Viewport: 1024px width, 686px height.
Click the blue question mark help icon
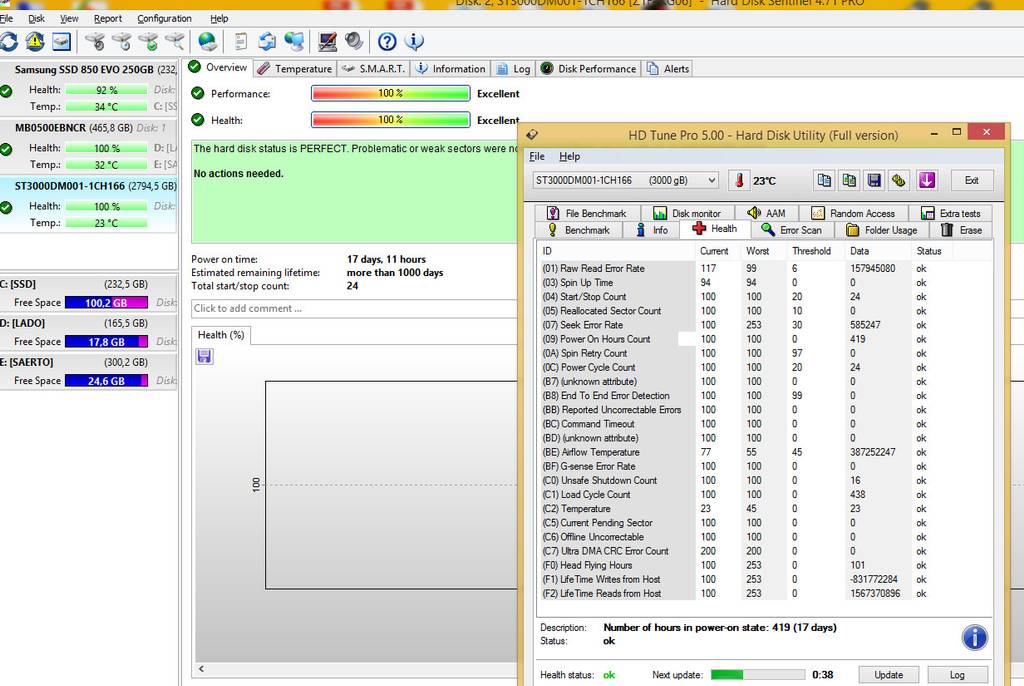(x=387, y=42)
